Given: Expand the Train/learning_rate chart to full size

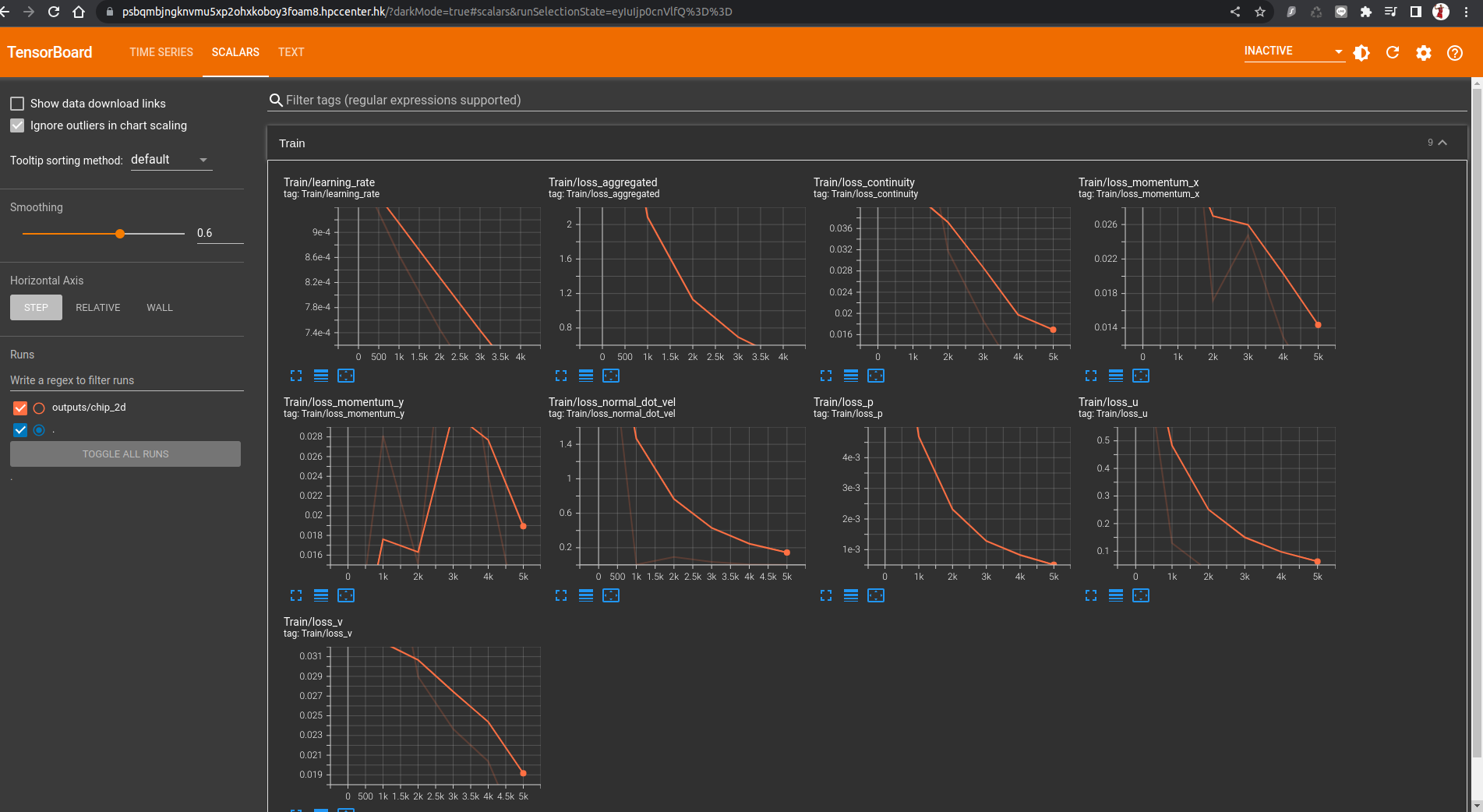Looking at the screenshot, I should click(x=296, y=376).
